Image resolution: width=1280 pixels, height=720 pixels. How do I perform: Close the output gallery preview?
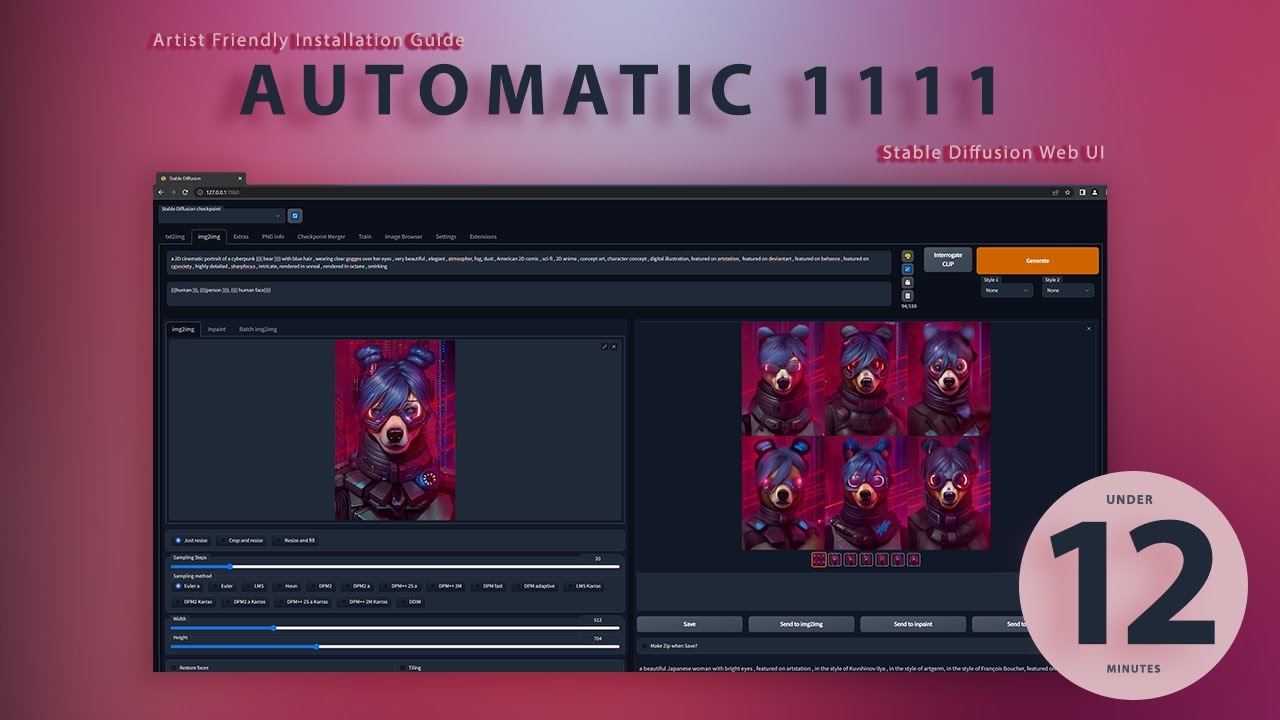(x=1089, y=328)
